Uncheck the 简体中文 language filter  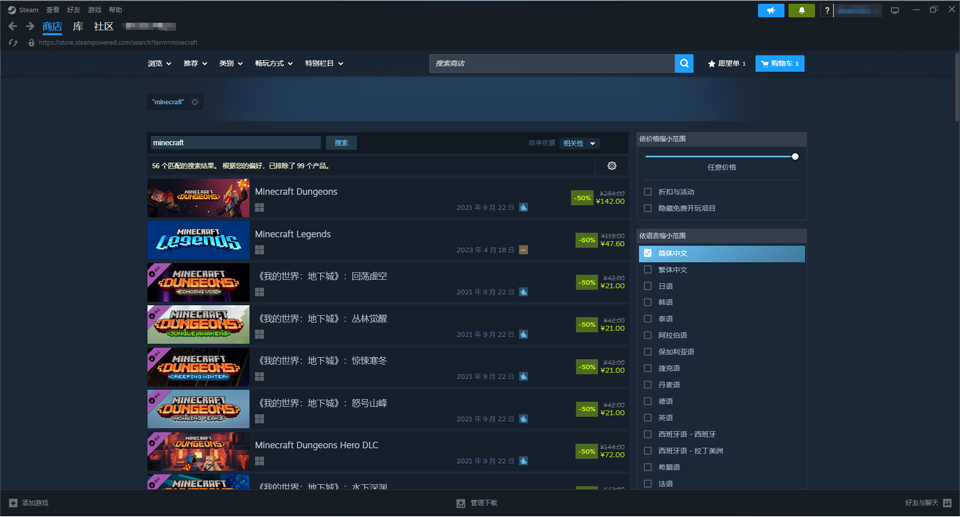(x=648, y=253)
